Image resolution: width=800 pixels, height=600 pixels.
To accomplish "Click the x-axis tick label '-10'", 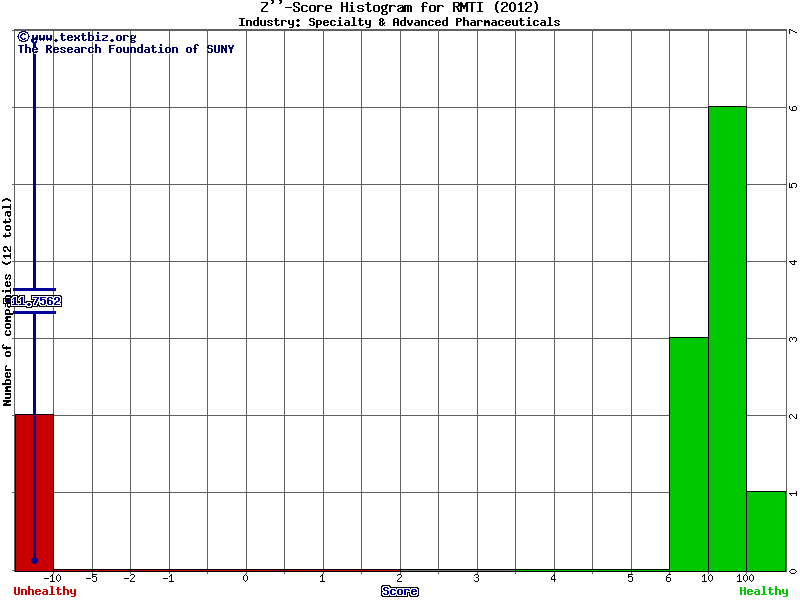I will (53, 578).
